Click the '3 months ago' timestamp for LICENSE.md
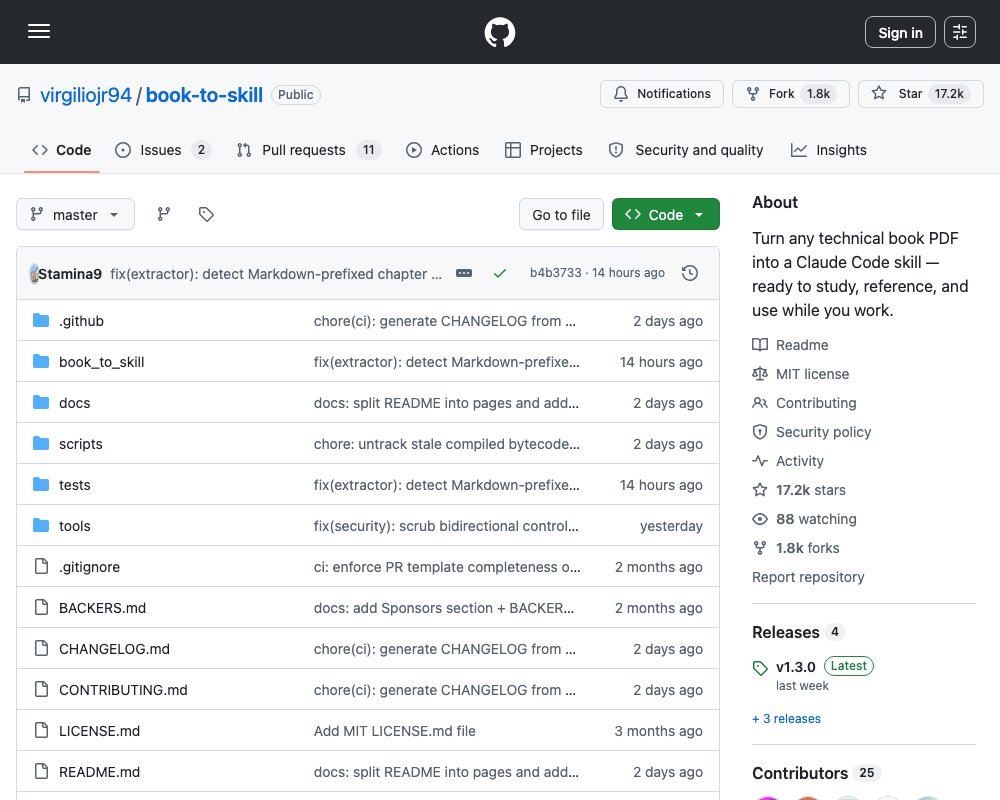 pyautogui.click(x=658, y=731)
